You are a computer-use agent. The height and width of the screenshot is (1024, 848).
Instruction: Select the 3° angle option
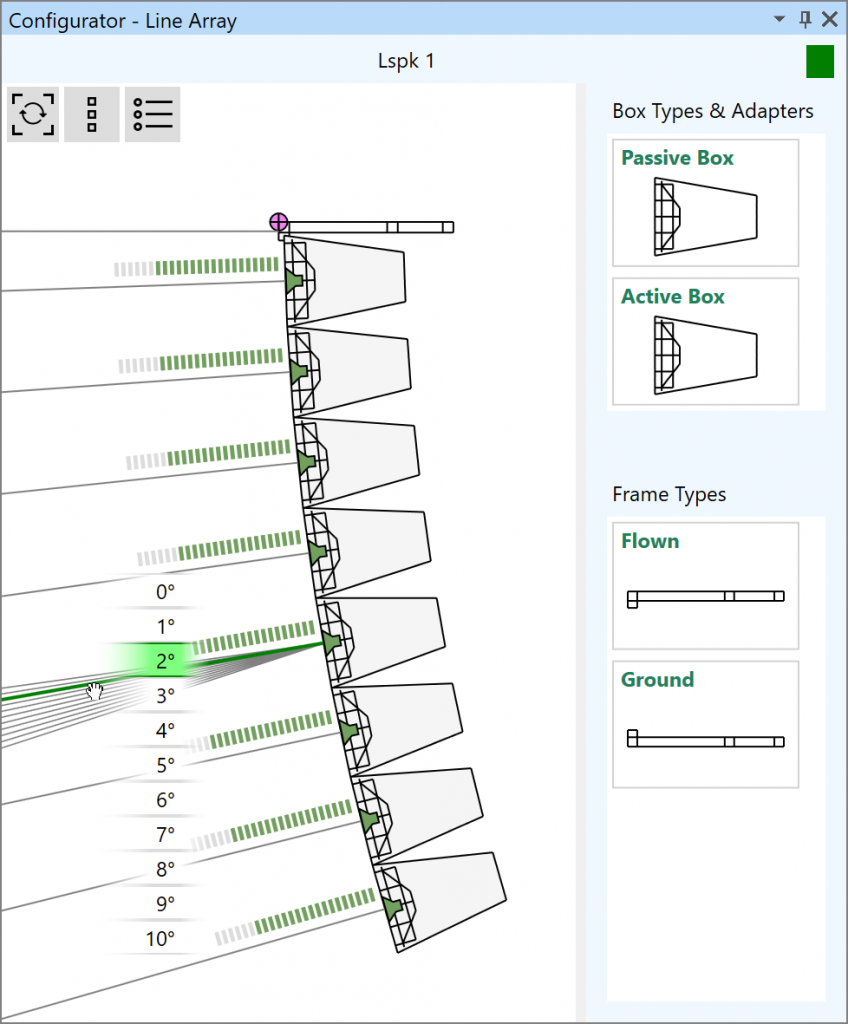click(165, 696)
